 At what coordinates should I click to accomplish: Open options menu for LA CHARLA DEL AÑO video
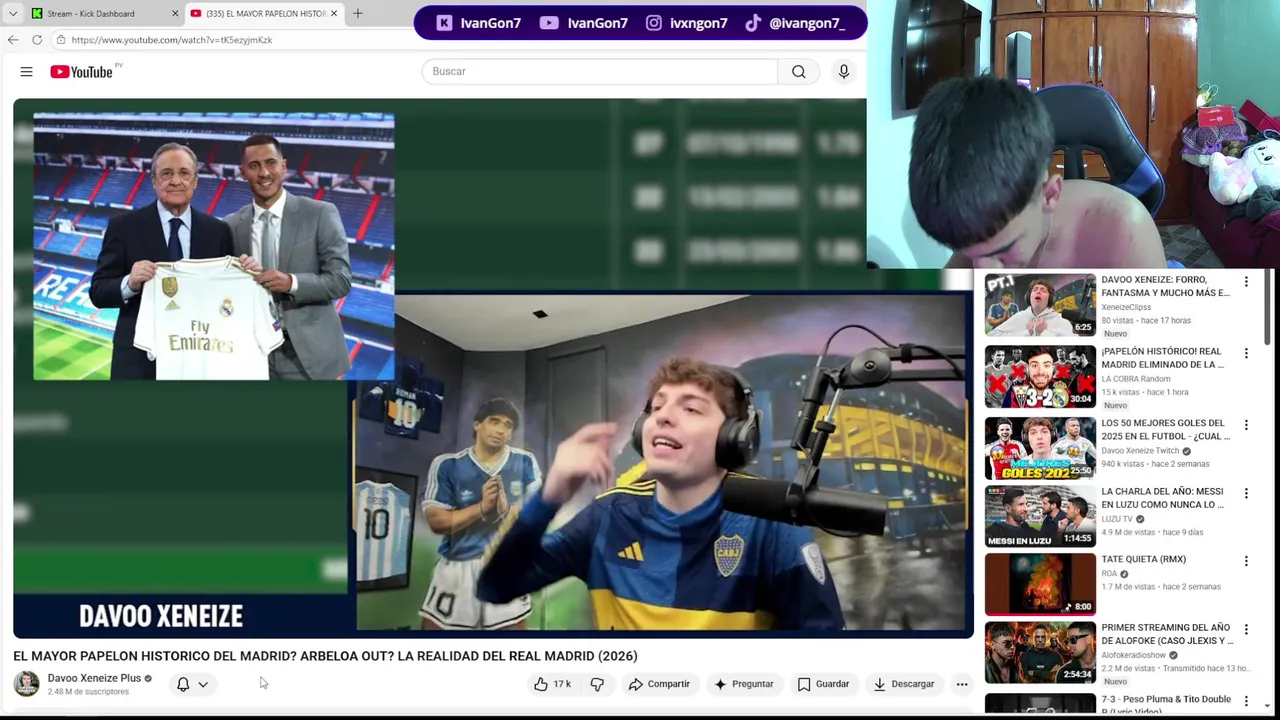pos(1246,494)
